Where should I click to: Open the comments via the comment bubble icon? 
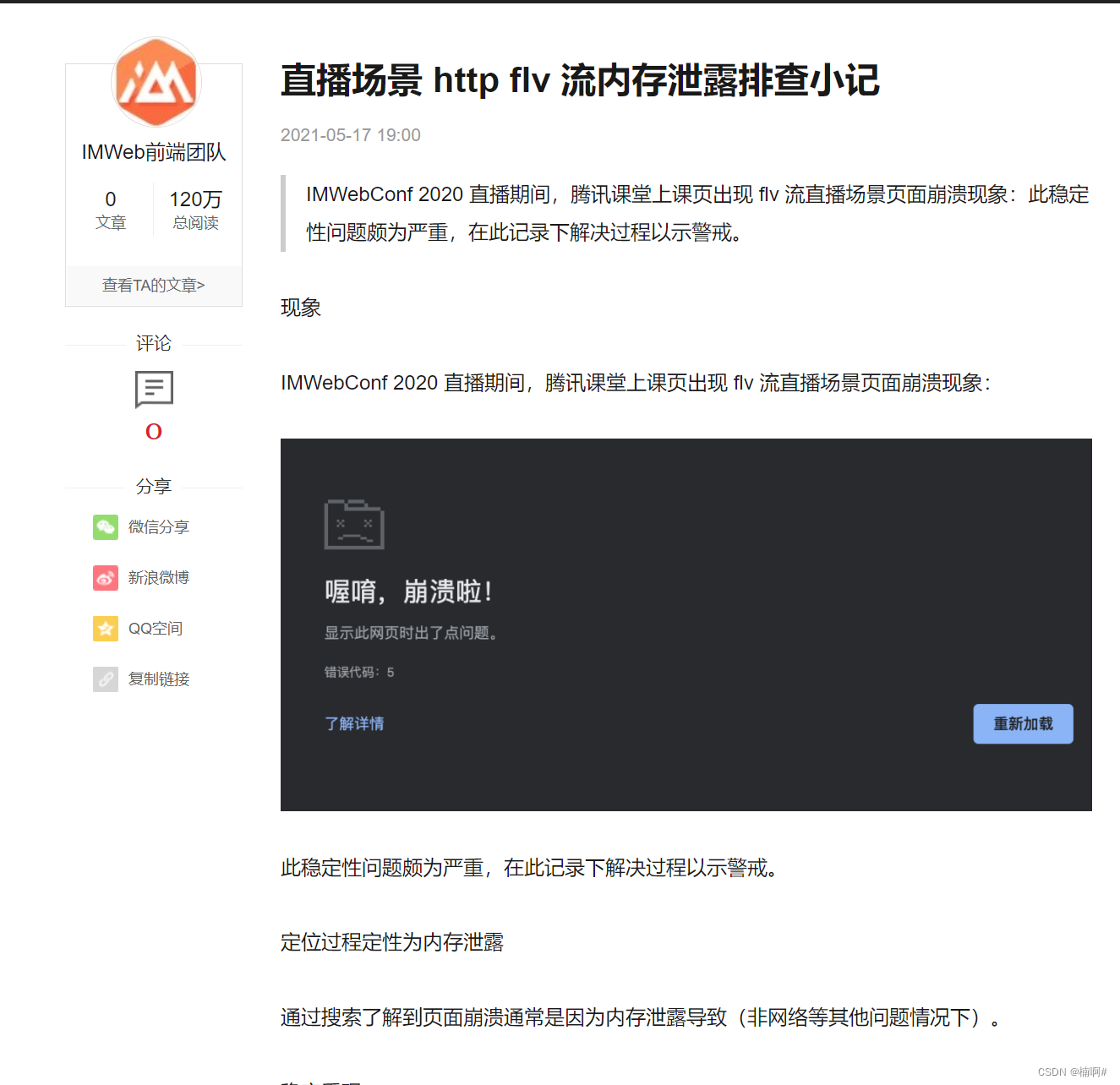point(153,390)
